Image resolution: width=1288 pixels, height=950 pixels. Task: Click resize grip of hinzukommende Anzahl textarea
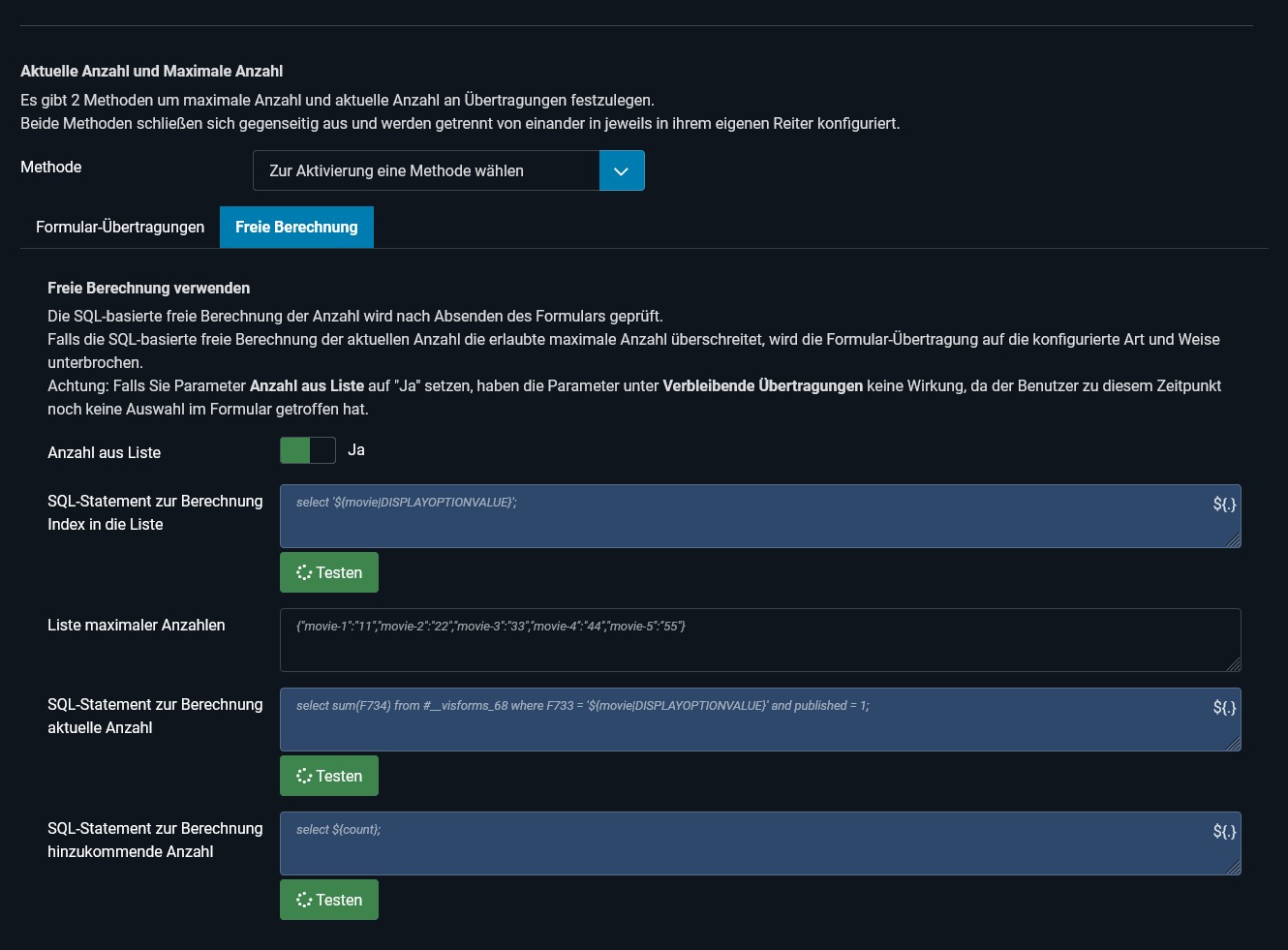pyautogui.click(x=1233, y=868)
